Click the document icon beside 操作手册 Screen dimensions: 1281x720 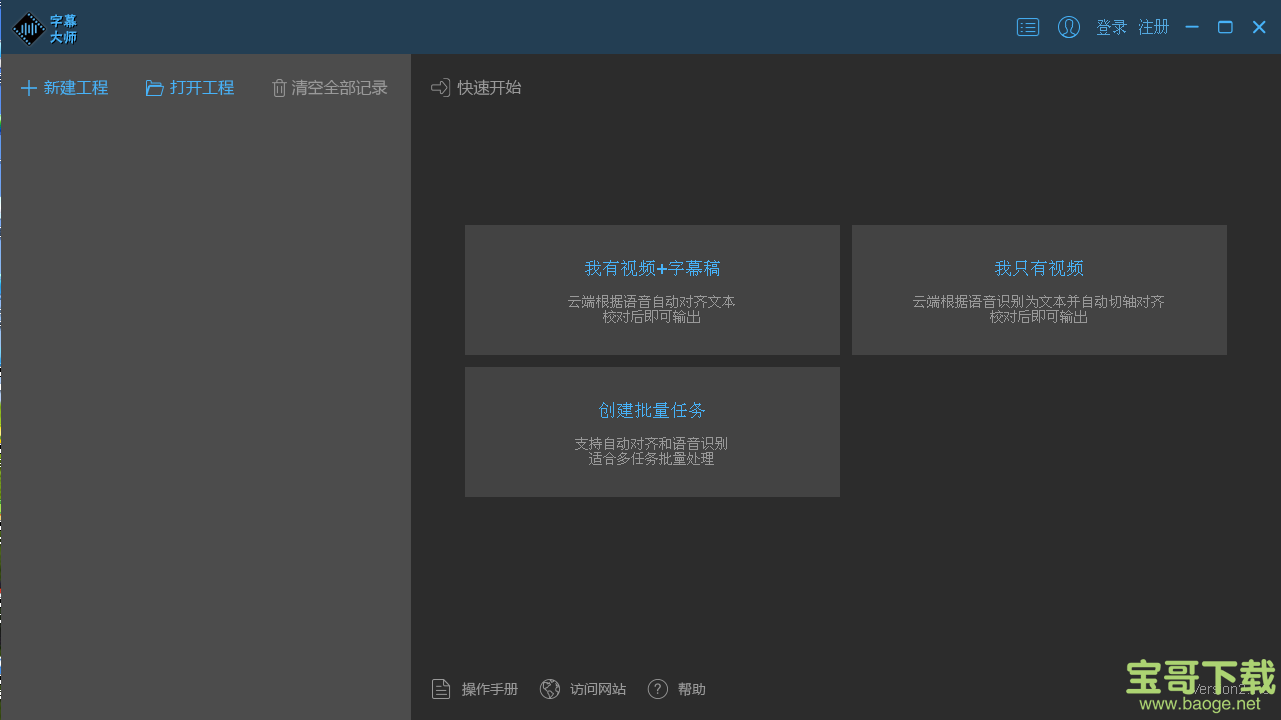[441, 689]
